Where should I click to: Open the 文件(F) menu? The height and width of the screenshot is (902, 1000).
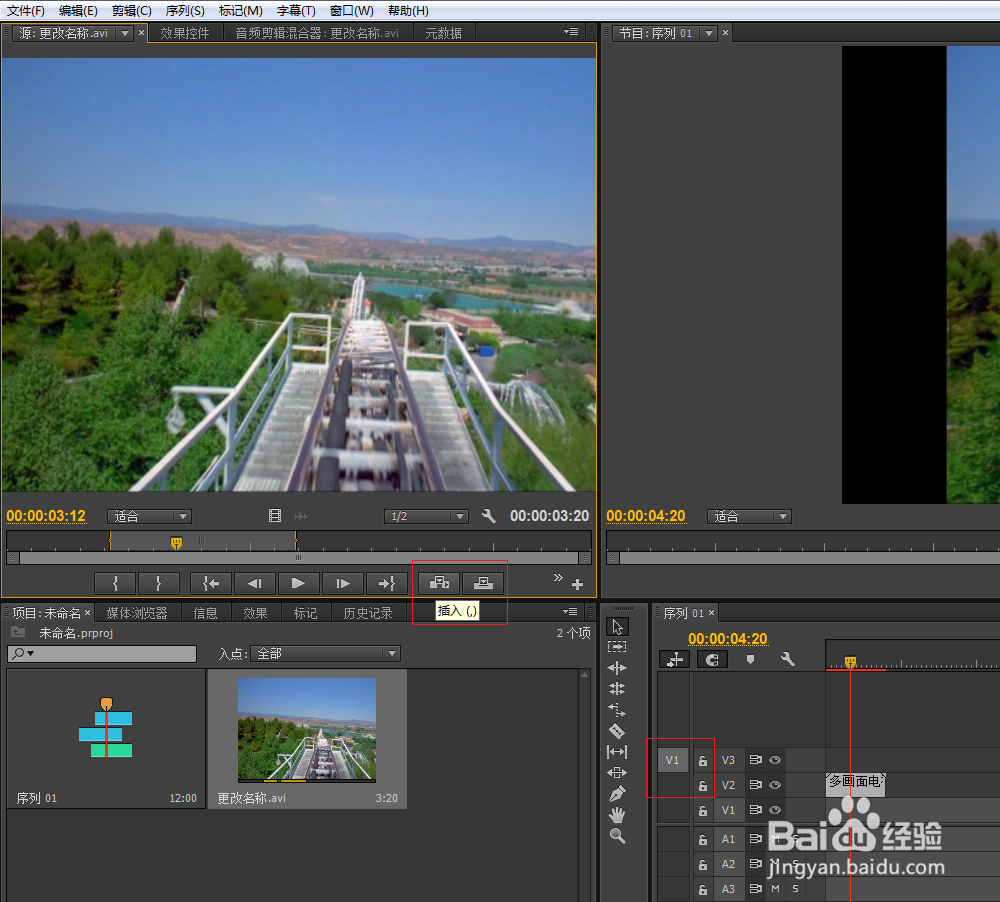(x=26, y=11)
